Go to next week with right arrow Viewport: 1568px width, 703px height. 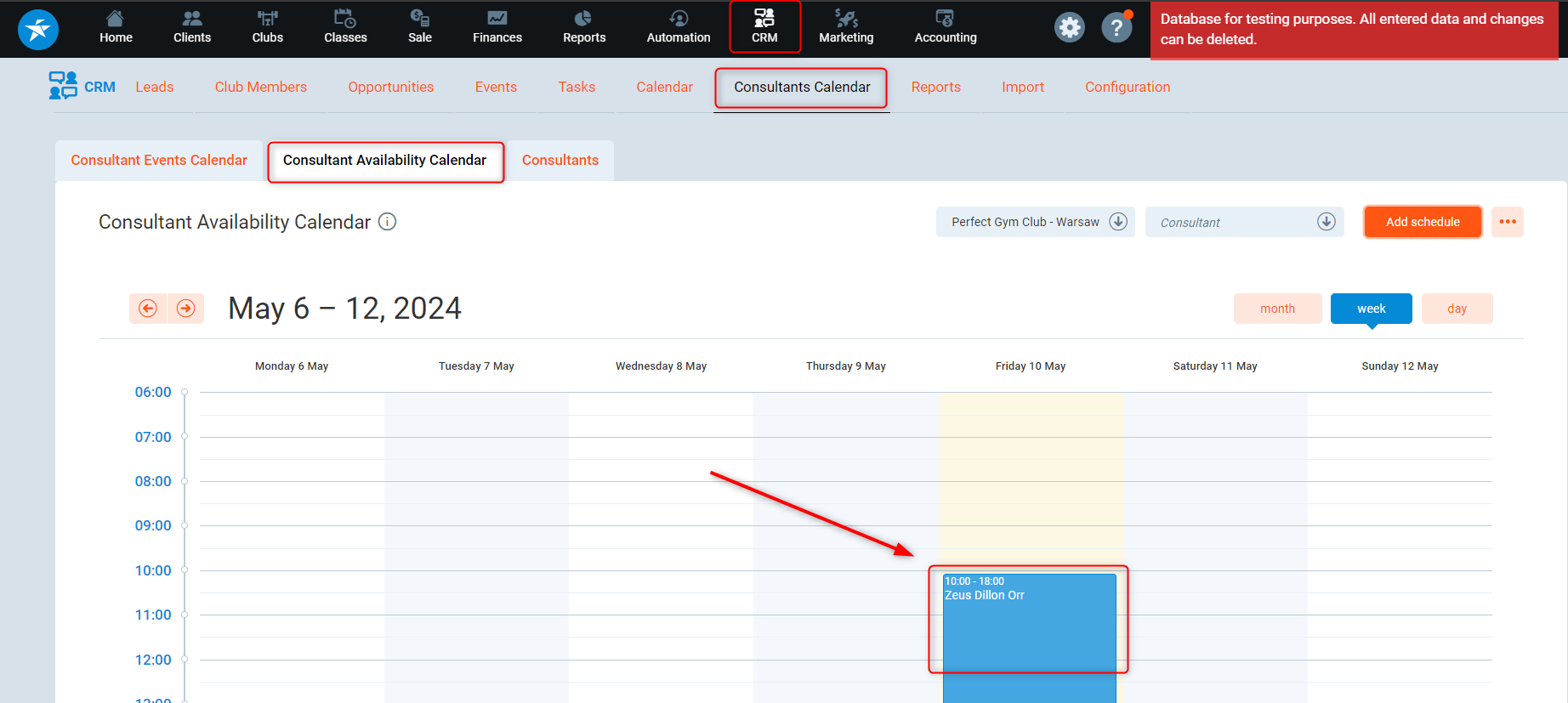186,309
